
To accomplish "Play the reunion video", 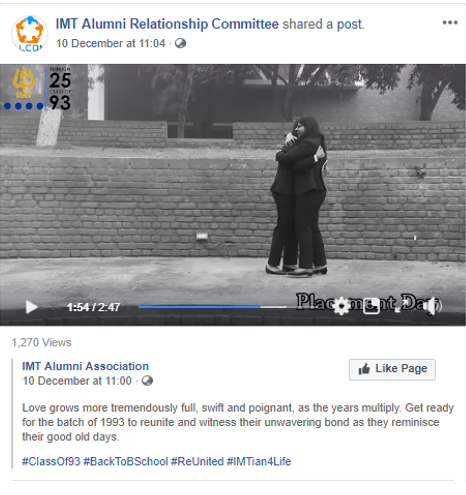I will 32,307.
